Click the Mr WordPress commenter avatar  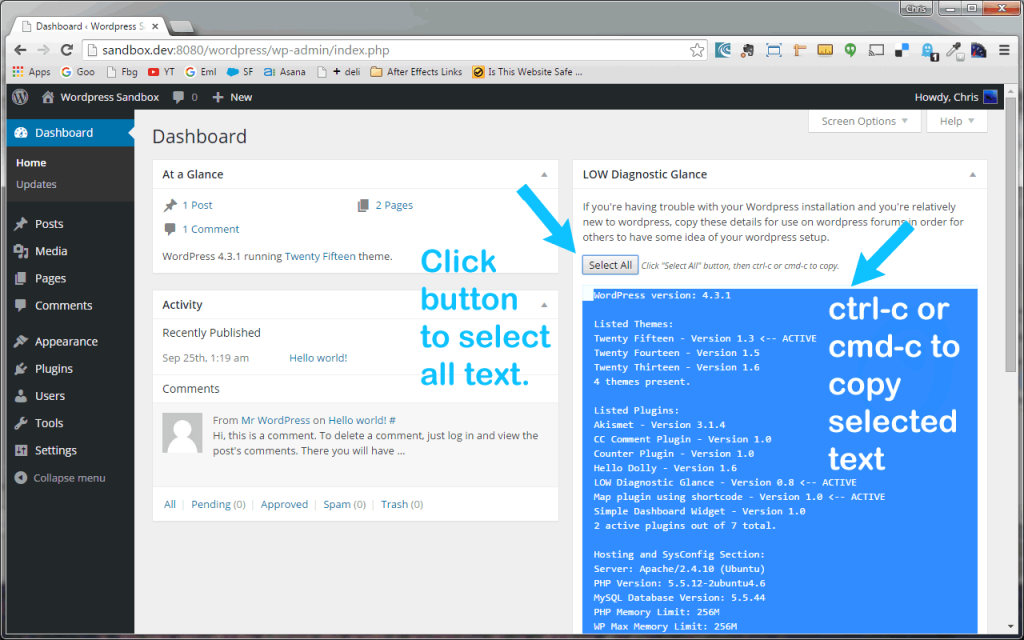coord(182,433)
